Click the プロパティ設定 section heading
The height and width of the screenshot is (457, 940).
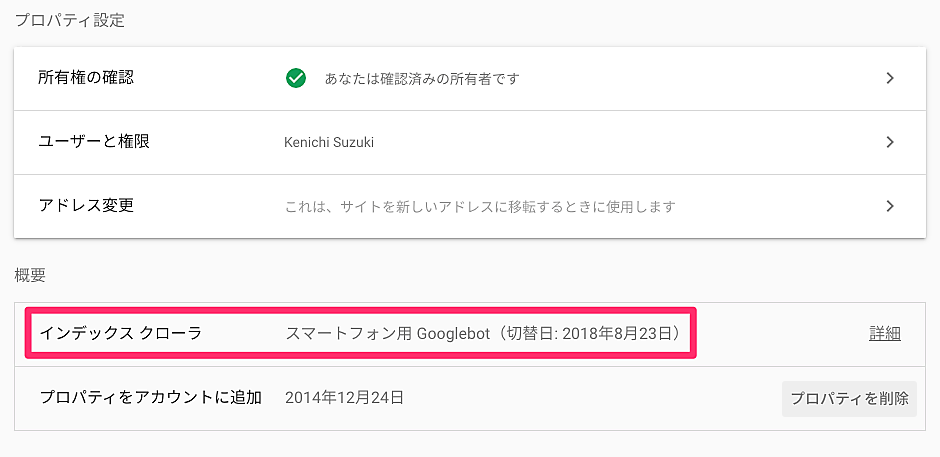click(69, 20)
